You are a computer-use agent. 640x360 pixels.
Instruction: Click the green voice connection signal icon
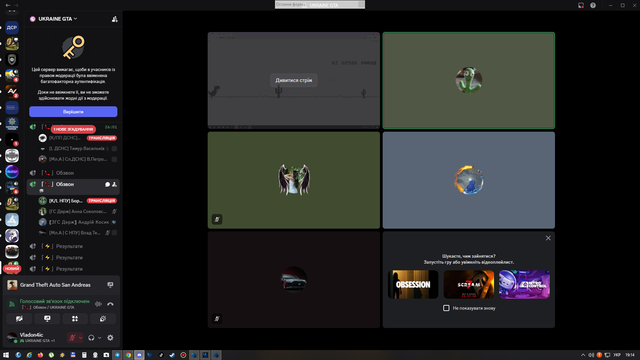(12, 304)
